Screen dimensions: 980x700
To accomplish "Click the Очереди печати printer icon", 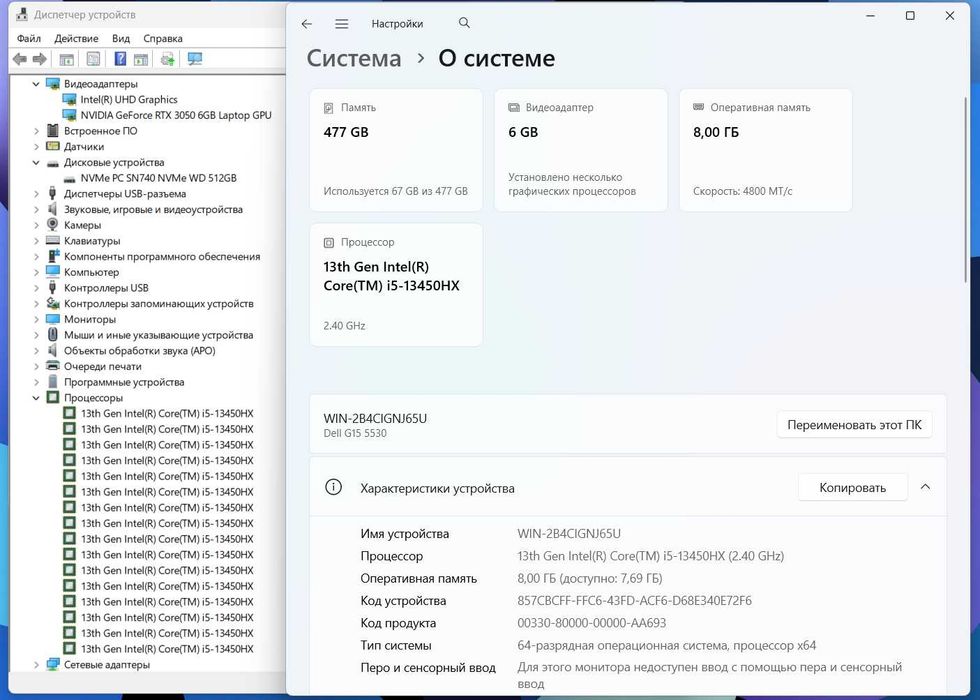I will tap(53, 366).
